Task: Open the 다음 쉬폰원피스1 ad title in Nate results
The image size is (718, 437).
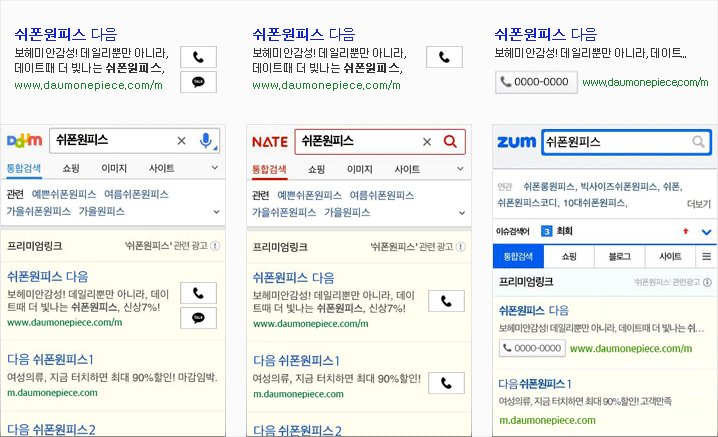Action: 296,361
